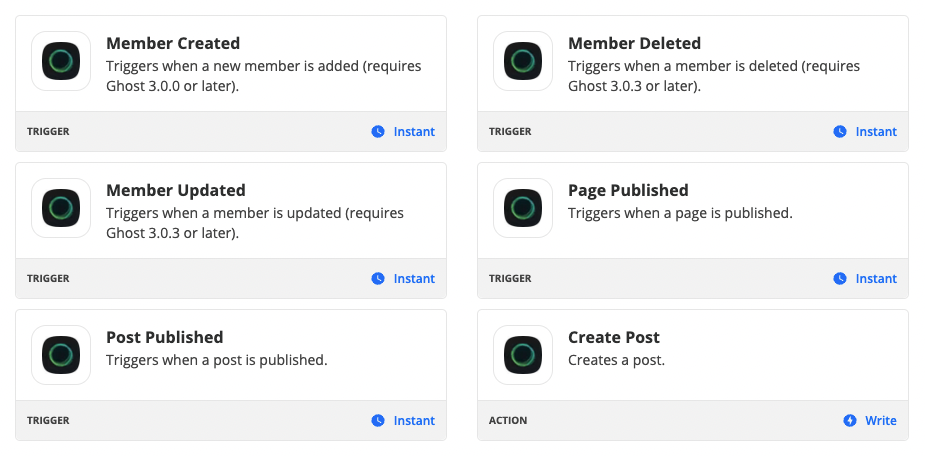Open the Member Created trigger title
Image resolution: width=925 pixels, height=456 pixels.
[x=173, y=43]
